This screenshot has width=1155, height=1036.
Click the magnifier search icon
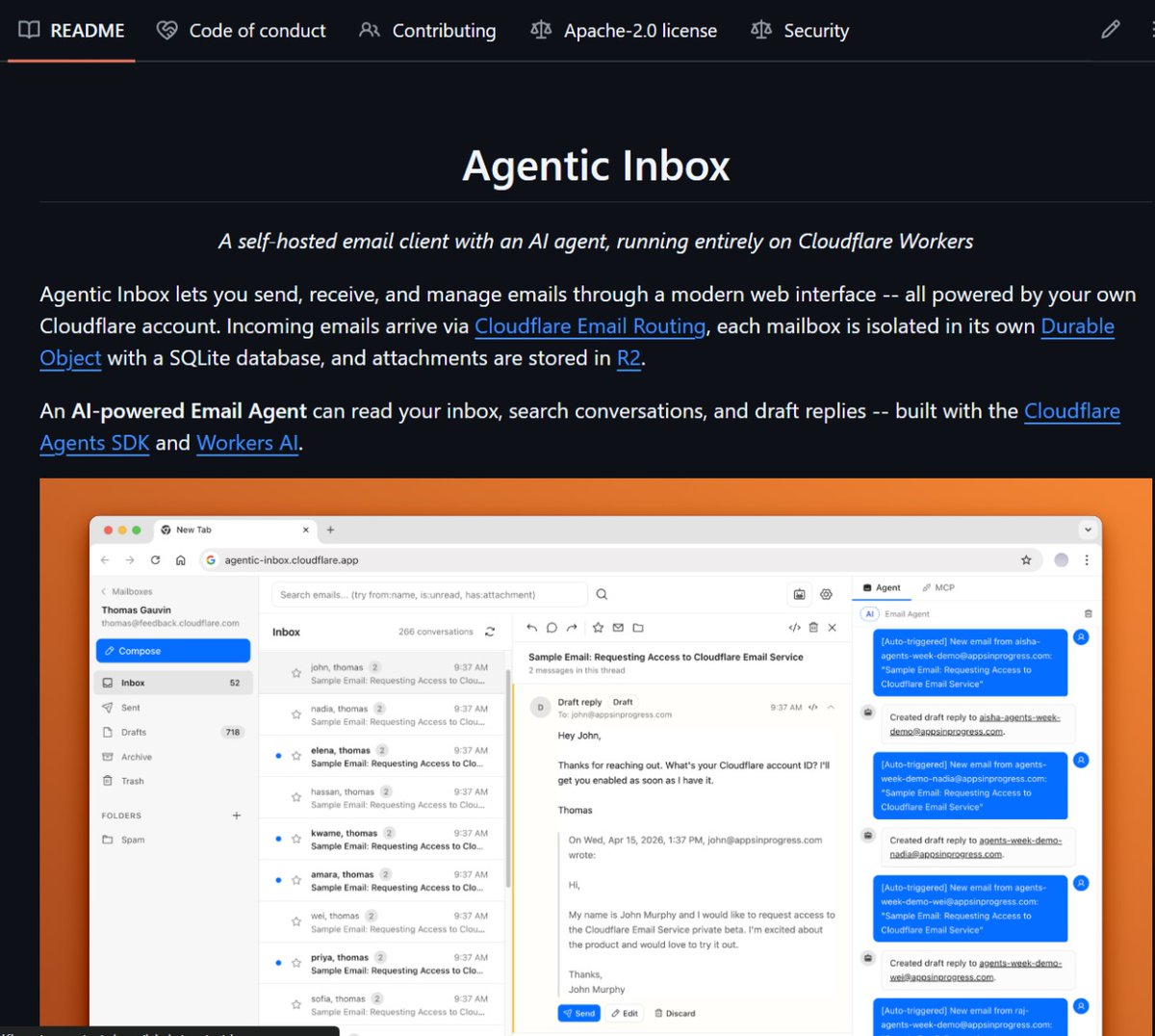pyautogui.click(x=602, y=594)
